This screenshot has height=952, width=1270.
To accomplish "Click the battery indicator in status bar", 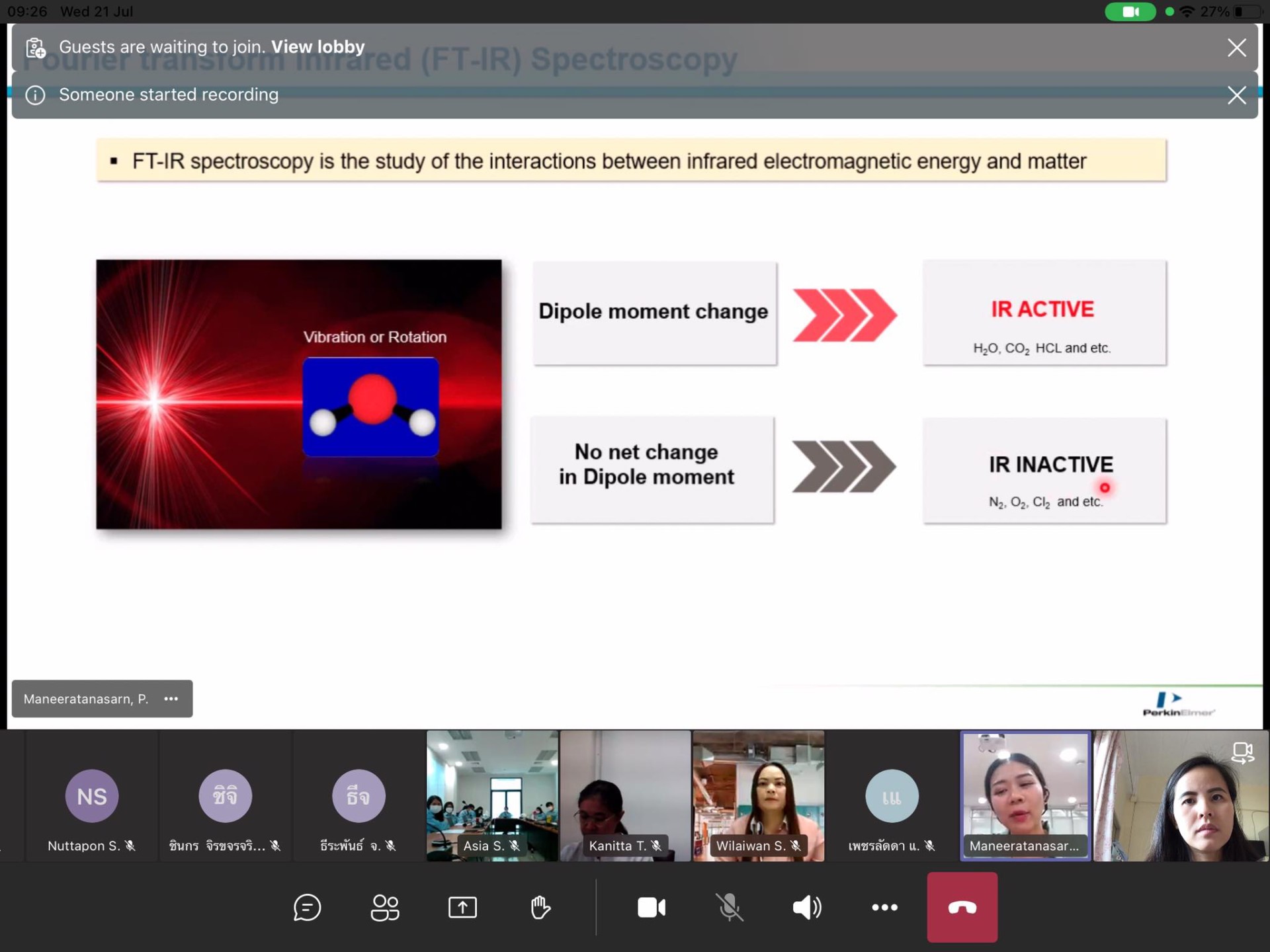I will pos(1248,11).
